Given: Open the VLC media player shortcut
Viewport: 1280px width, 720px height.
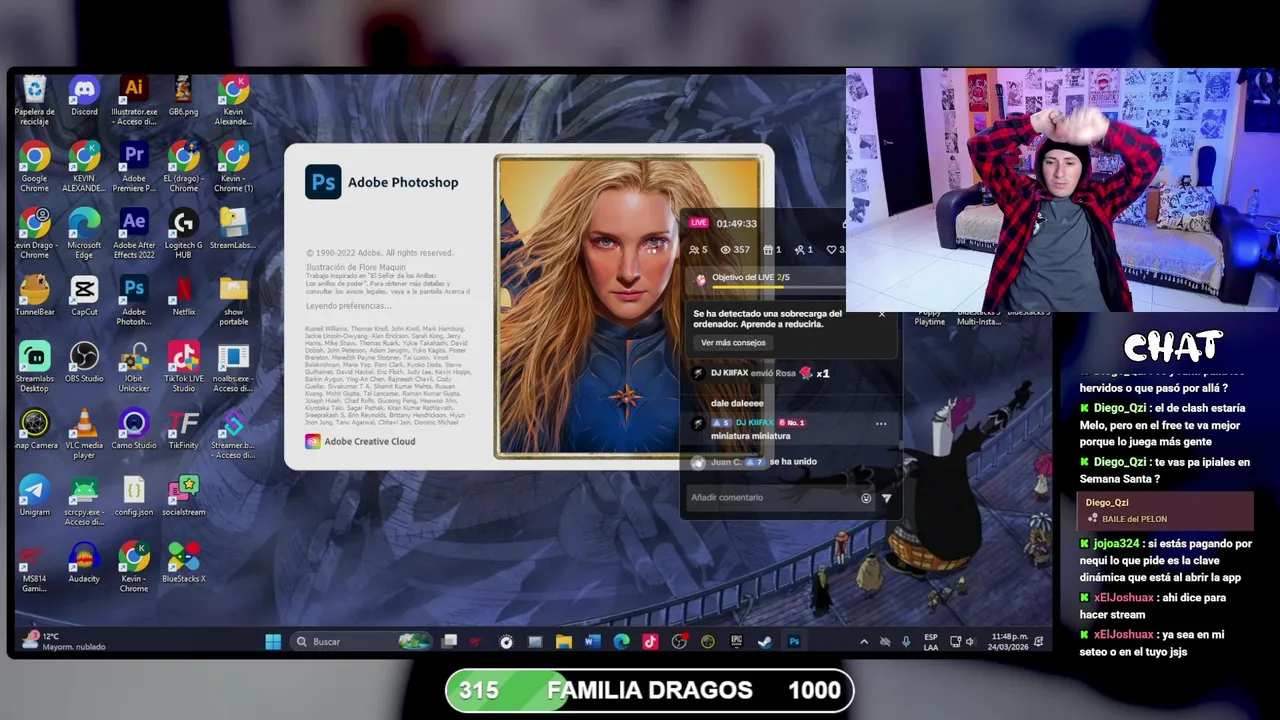Looking at the screenshot, I should (x=84, y=434).
